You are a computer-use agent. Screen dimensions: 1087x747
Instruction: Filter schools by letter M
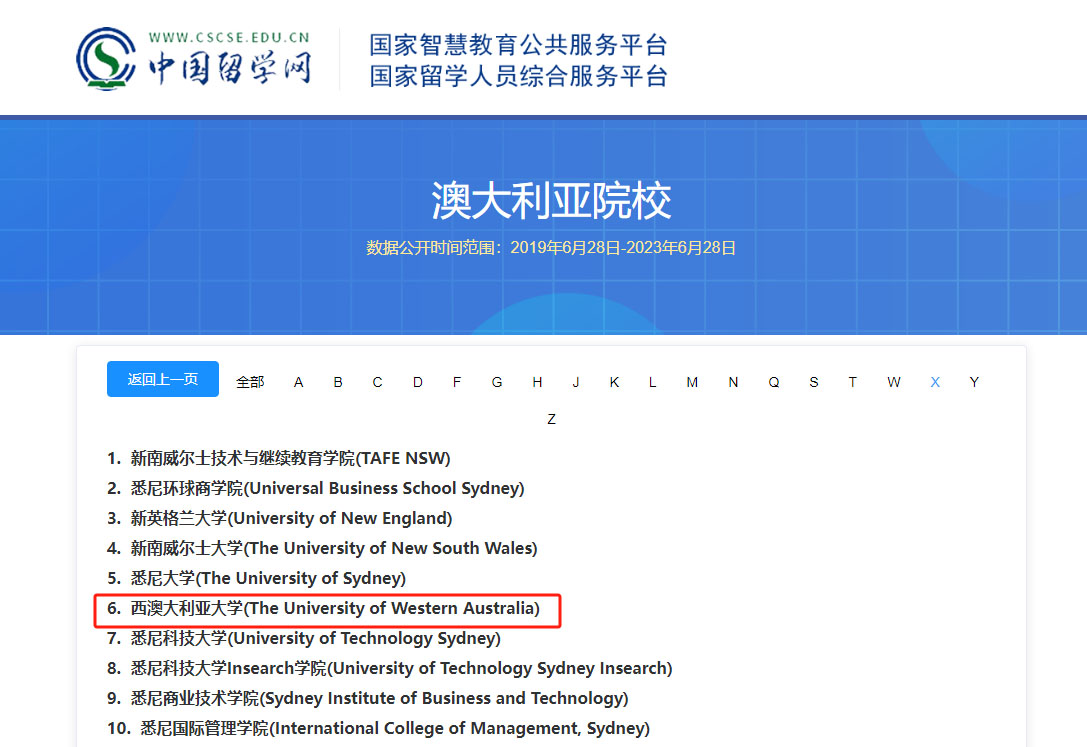click(x=692, y=382)
